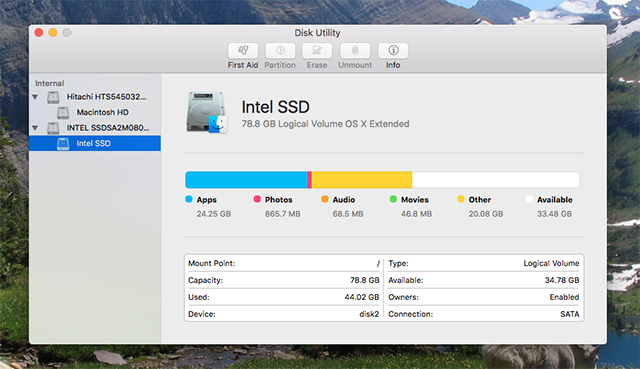Click the Mount Point value slash
Screen dimensions: 640x369
(378, 264)
